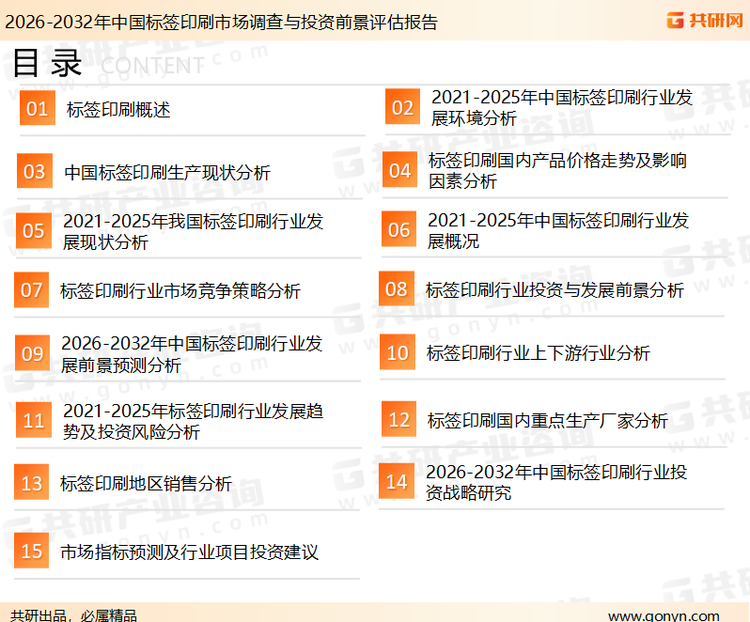Viewport: 750px width, 622px height.
Task: Open chapter 2021-2025年中国标签印刷行业发展概况
Action: 558,231
